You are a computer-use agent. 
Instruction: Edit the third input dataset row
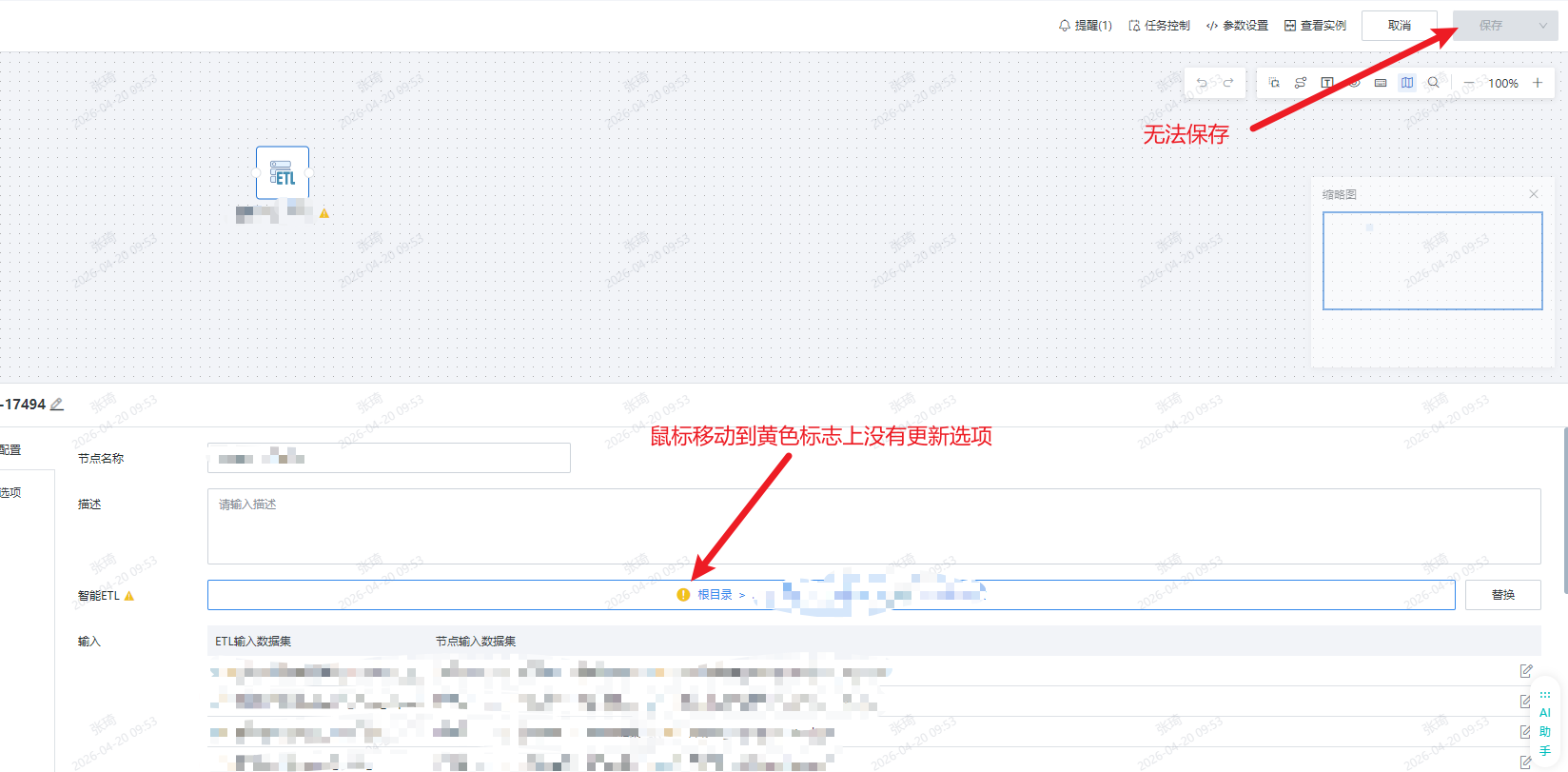[x=1526, y=732]
